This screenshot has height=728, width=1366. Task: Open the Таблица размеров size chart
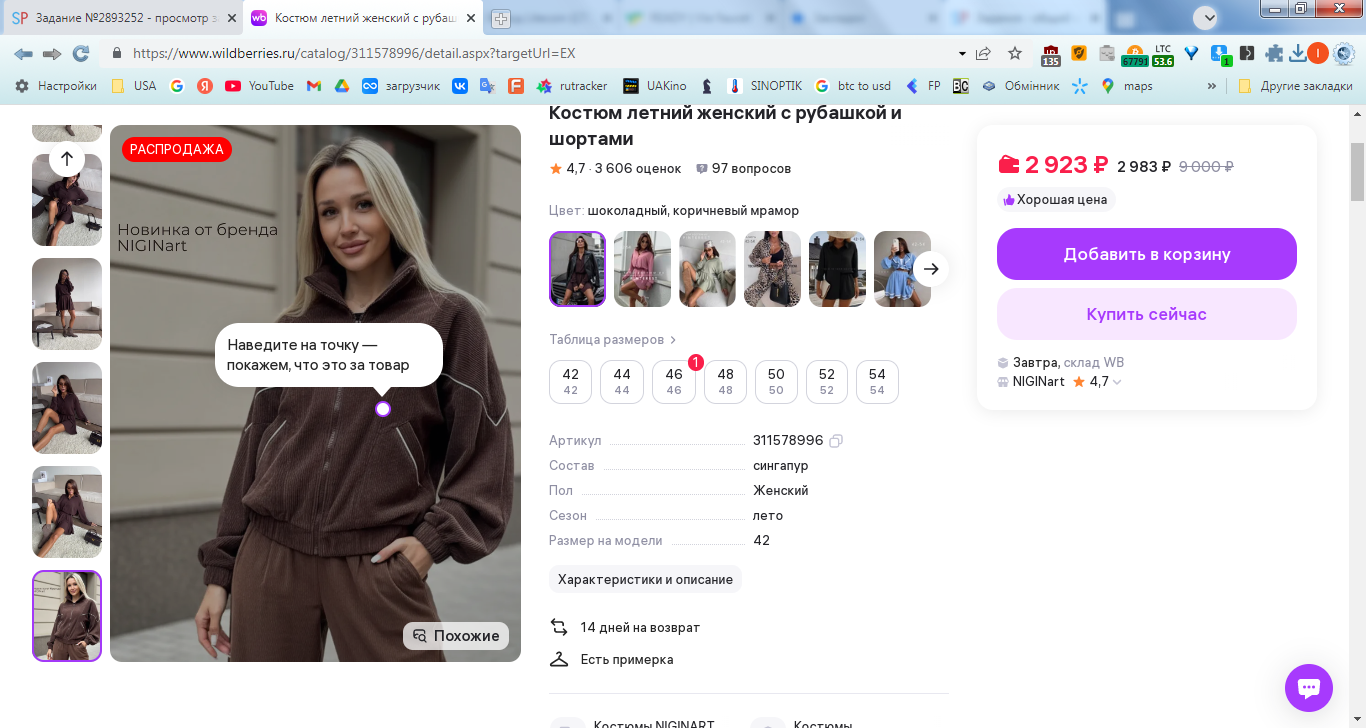pos(613,340)
